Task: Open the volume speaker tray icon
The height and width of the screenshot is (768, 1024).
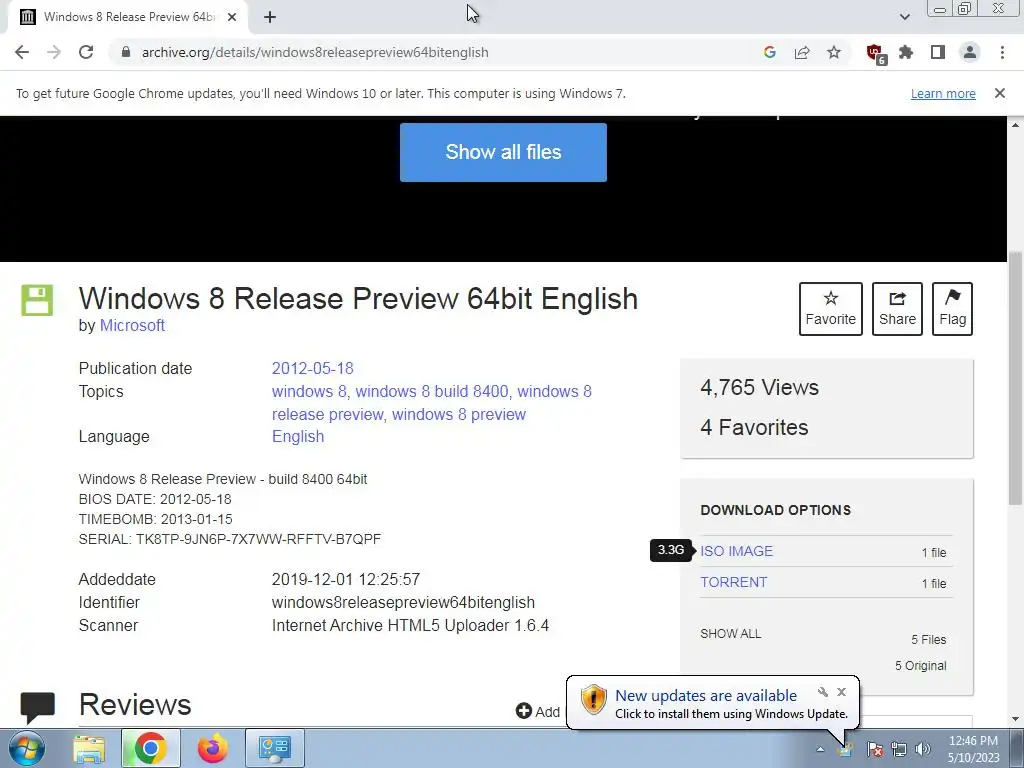Action: click(923, 749)
